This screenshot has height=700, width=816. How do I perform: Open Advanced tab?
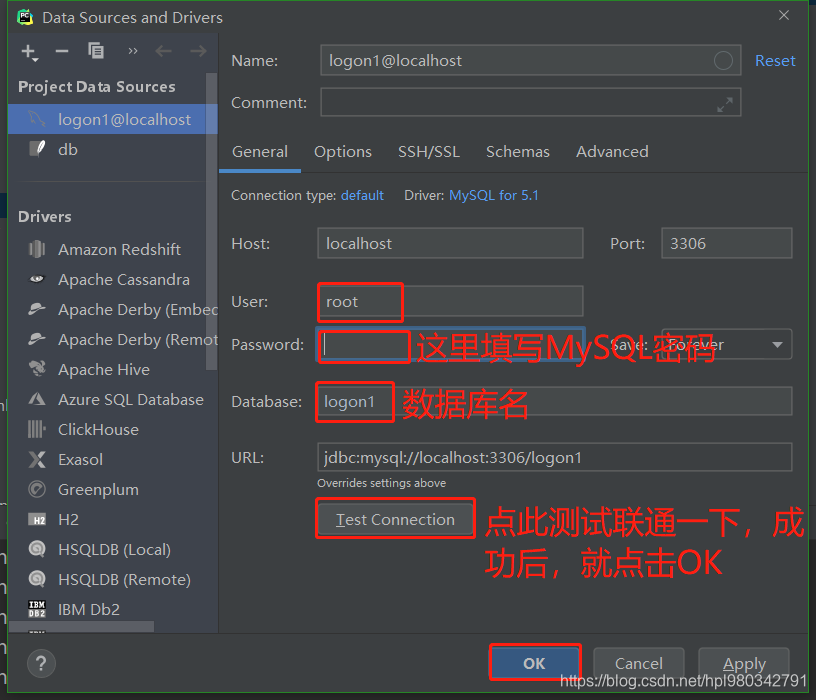612,151
